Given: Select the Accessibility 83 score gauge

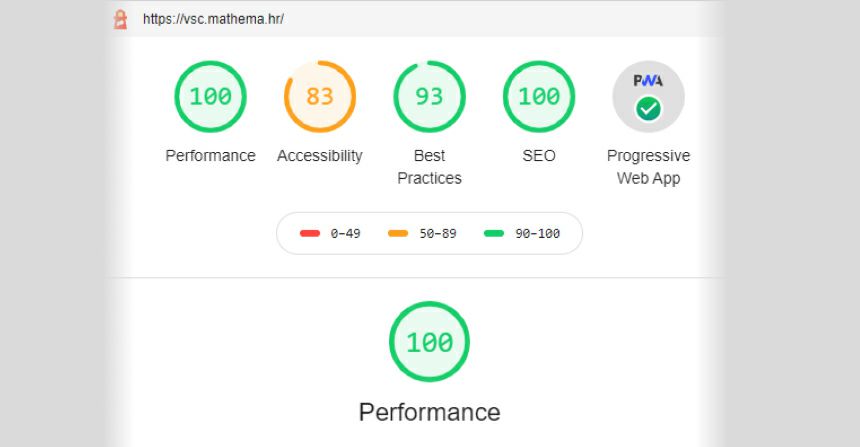Looking at the screenshot, I should [320, 97].
